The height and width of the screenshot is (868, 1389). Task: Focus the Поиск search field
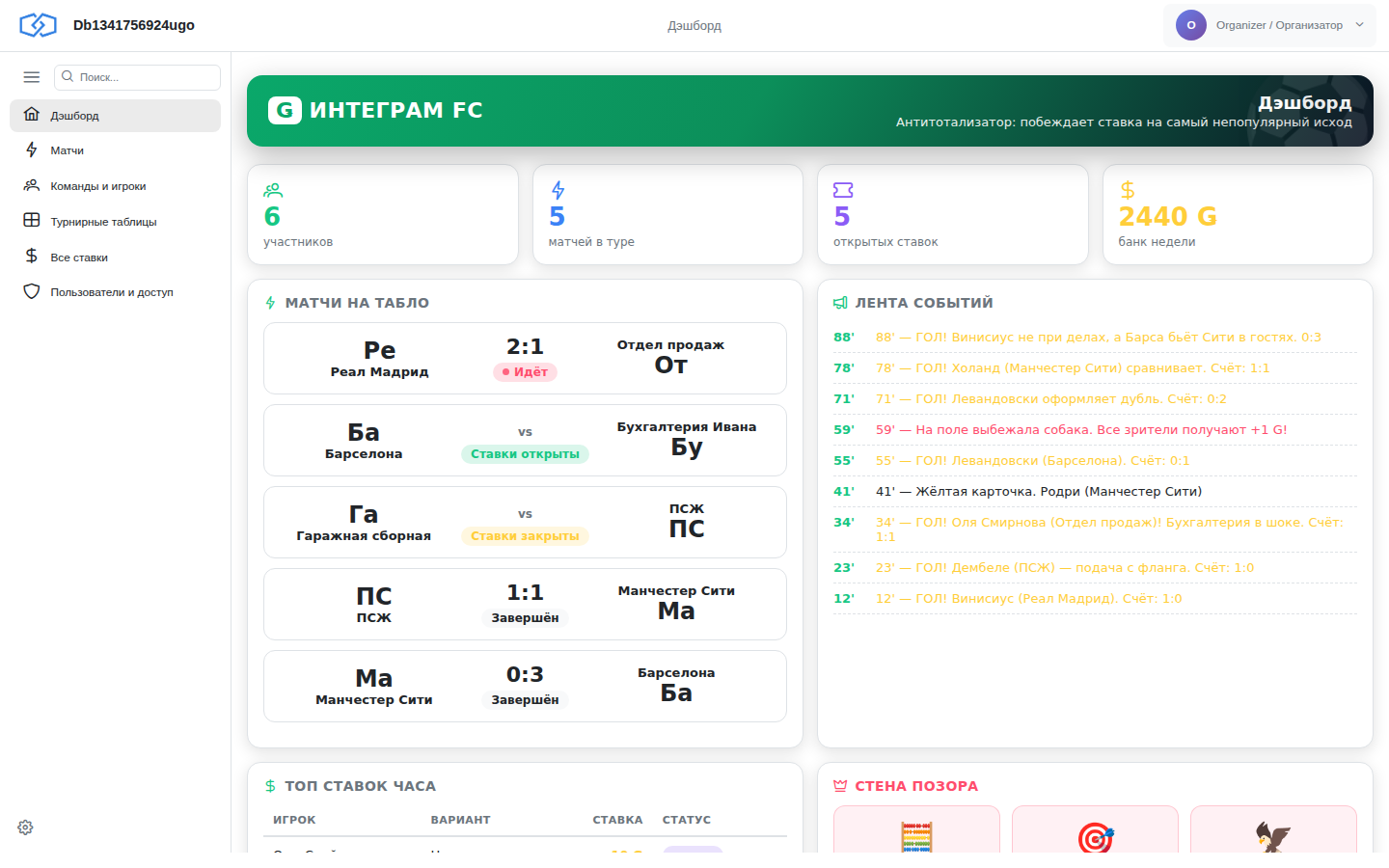point(137,77)
